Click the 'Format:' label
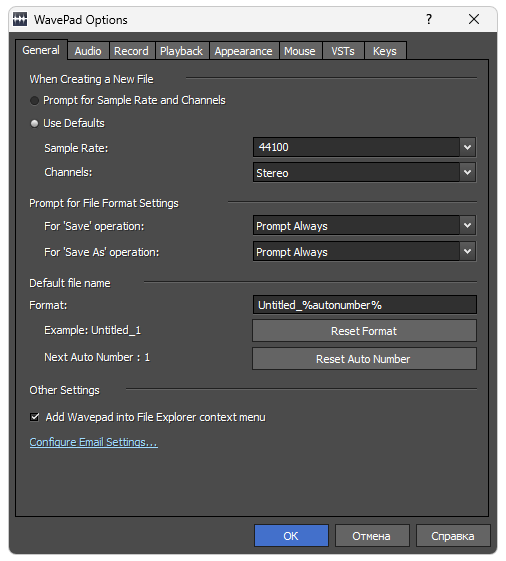The image size is (506, 561). 48,305
